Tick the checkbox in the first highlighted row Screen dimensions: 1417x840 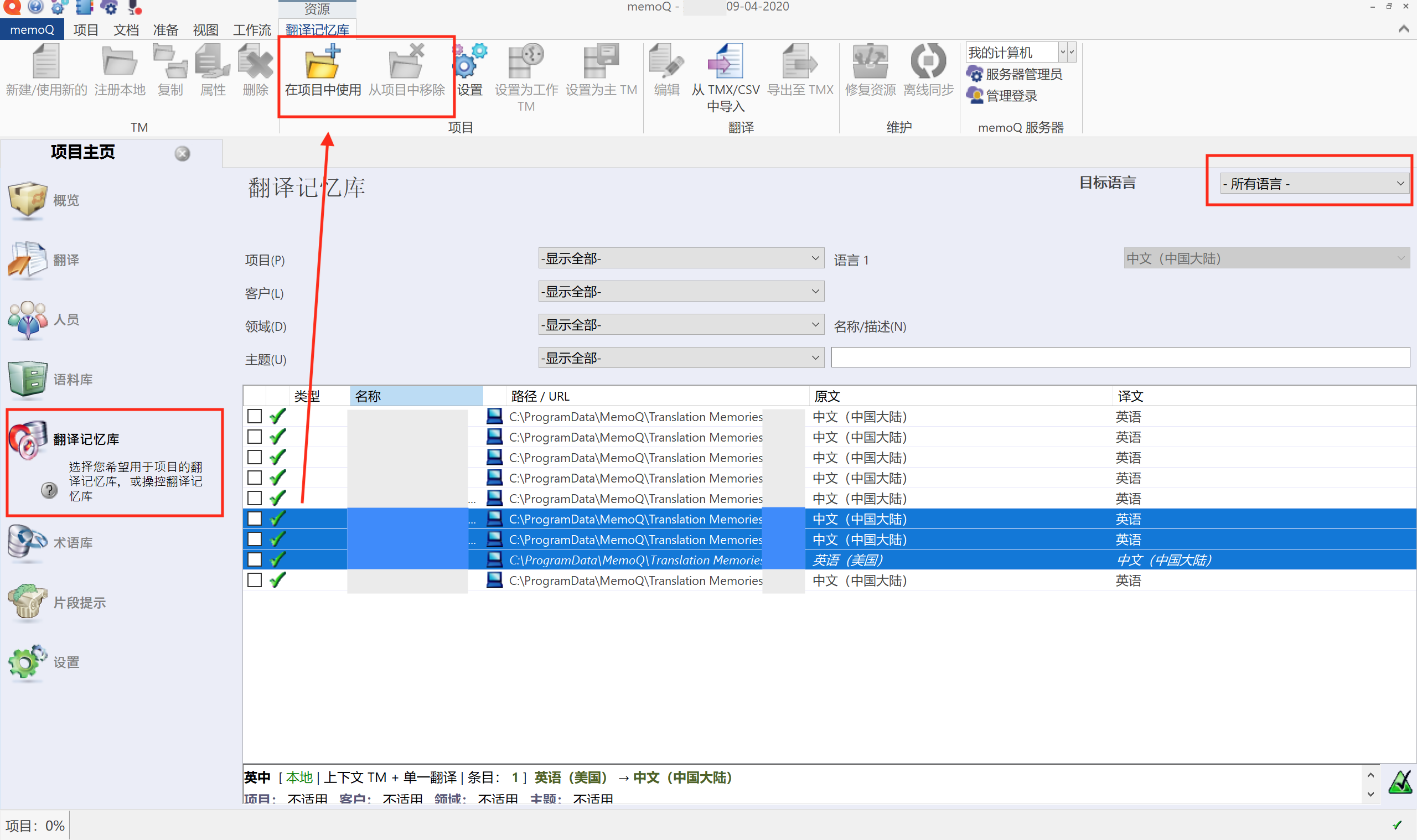[255, 518]
